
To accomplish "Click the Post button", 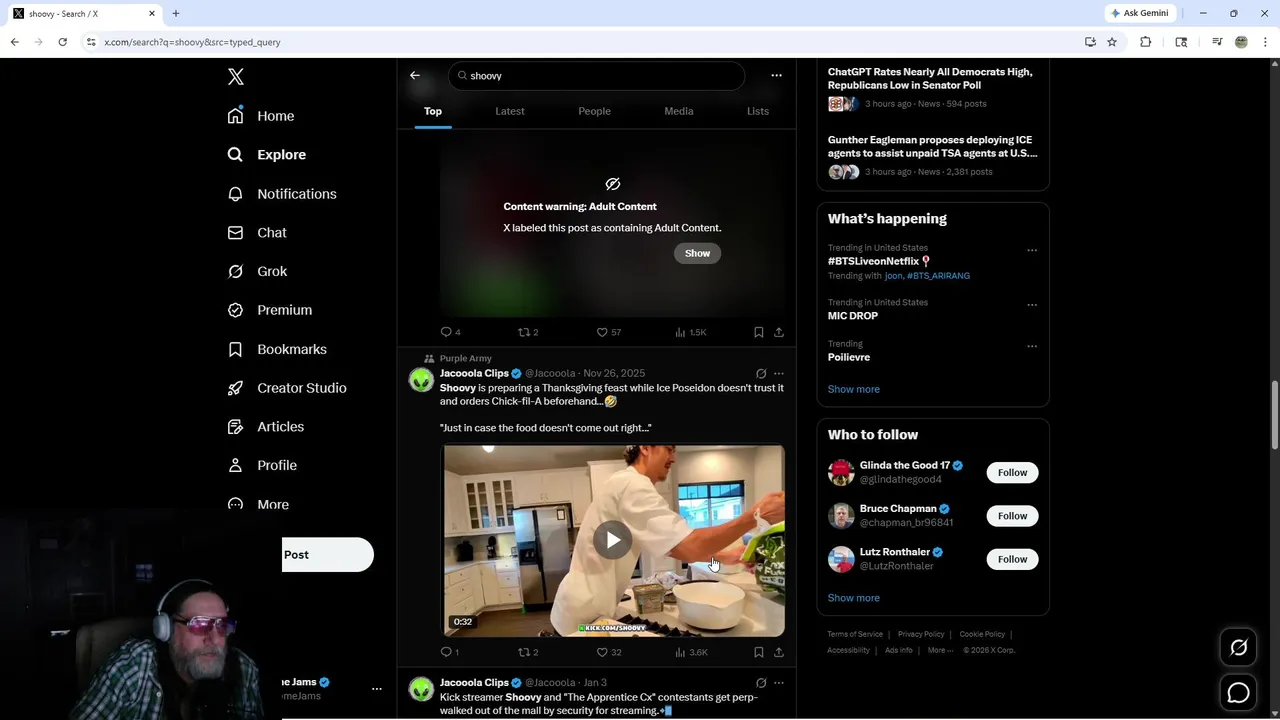I will tap(327, 555).
